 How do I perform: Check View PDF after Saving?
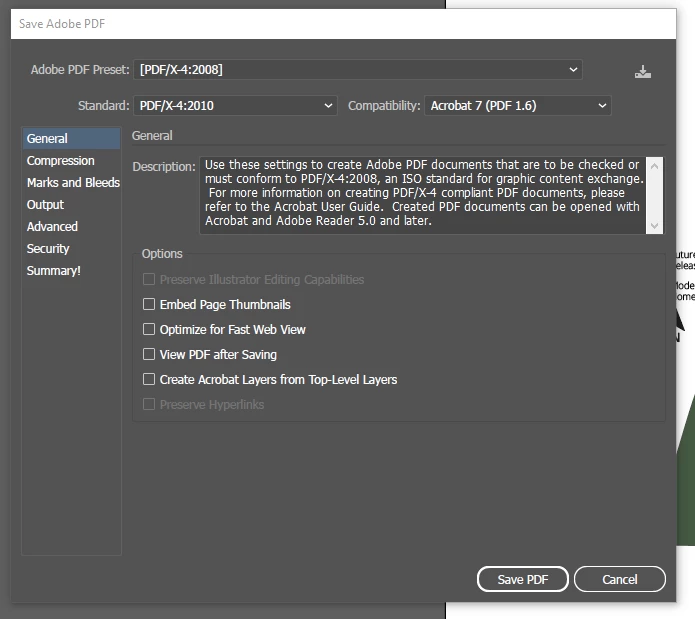[149, 354]
